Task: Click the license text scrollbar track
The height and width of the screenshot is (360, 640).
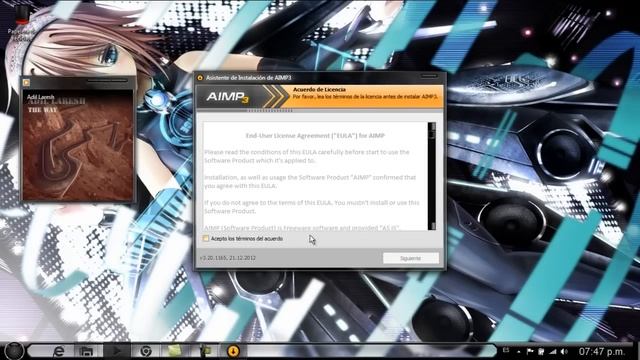Action: pos(431,176)
